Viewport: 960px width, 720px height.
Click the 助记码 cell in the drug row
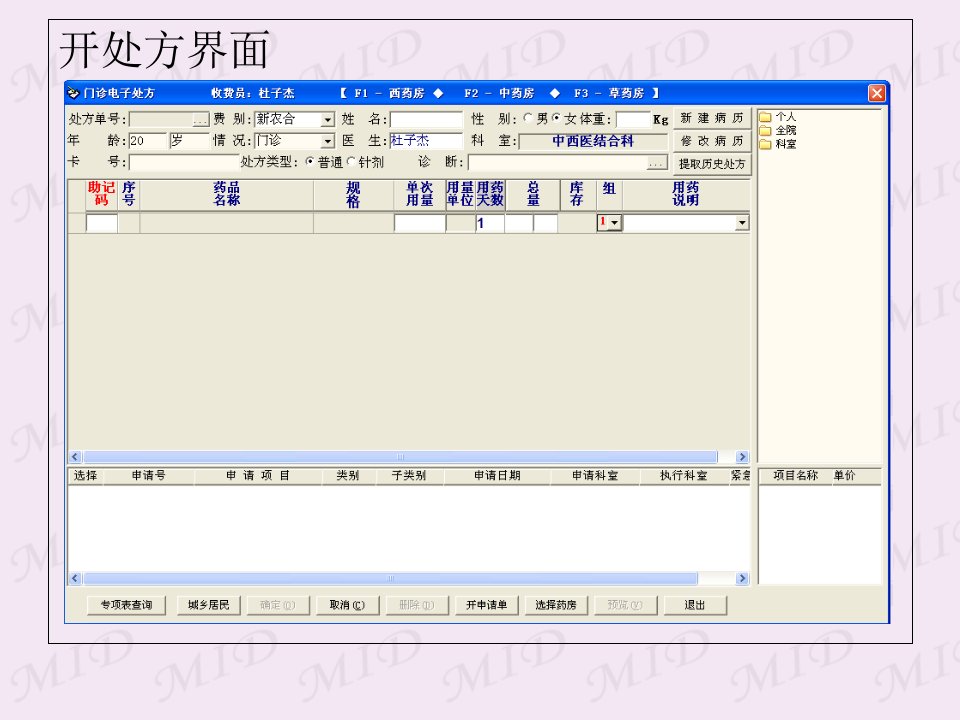(102, 223)
